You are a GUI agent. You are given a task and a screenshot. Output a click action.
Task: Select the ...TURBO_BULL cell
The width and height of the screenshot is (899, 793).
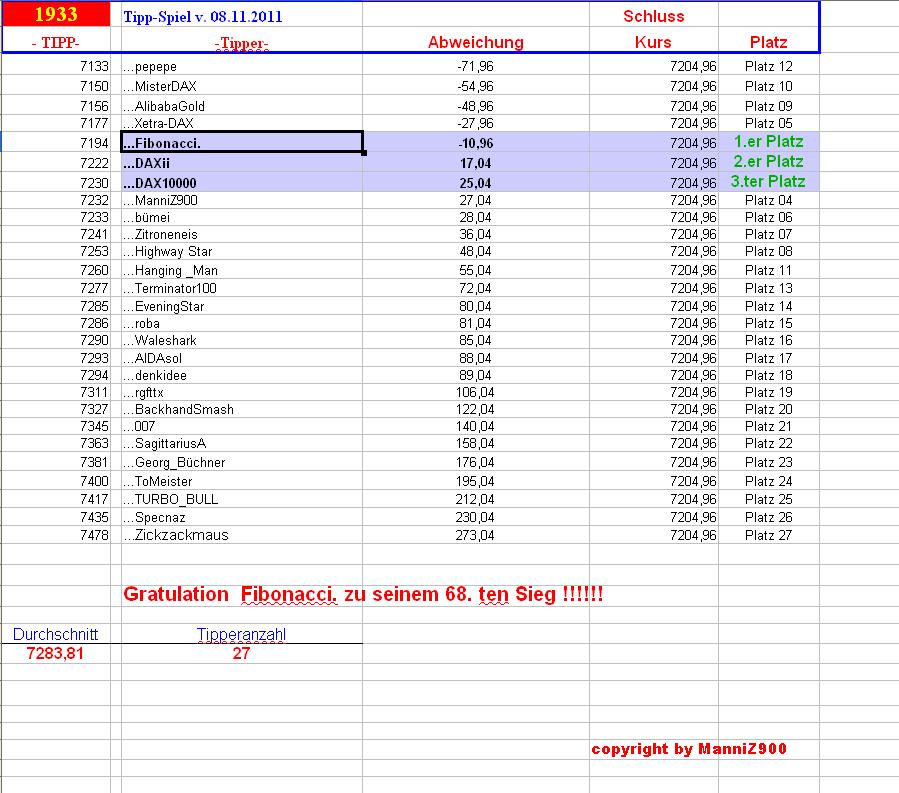point(241,499)
